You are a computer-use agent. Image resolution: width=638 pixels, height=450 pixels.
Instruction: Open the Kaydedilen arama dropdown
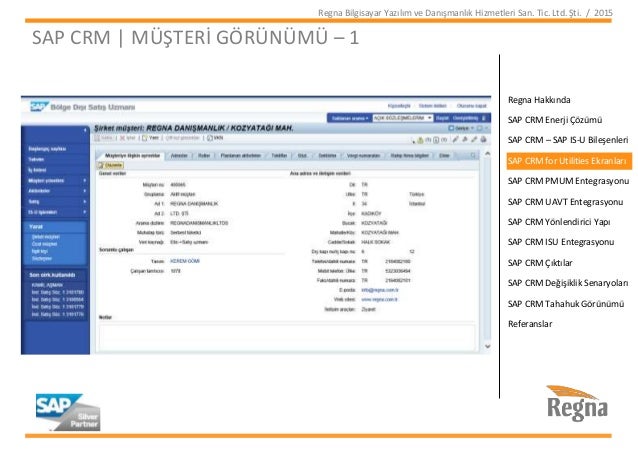click(x=350, y=118)
